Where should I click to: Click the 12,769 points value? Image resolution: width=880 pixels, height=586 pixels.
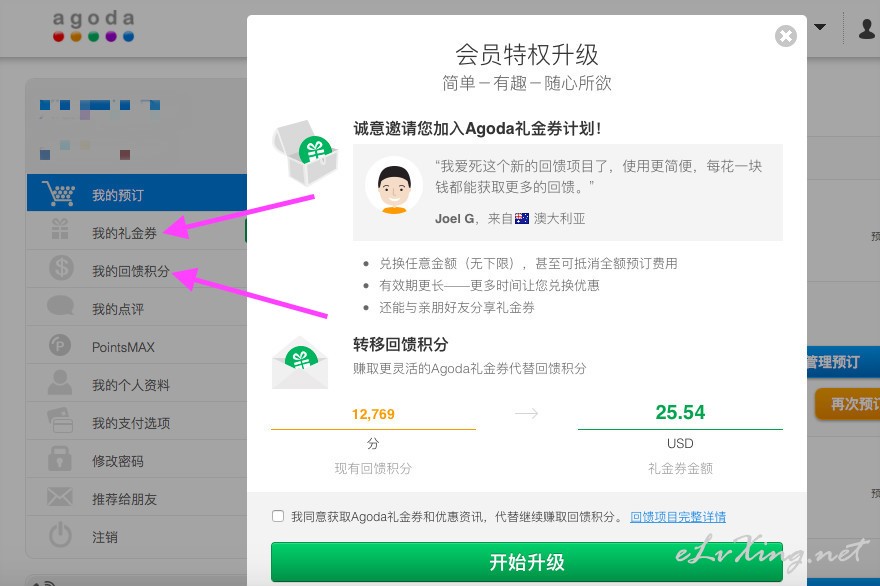click(x=373, y=414)
